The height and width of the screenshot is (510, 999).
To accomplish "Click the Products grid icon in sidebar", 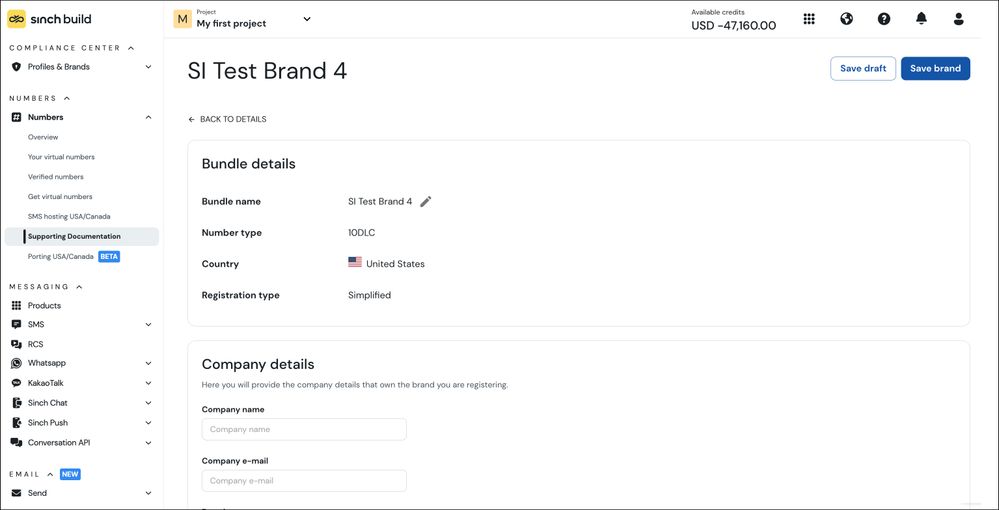I will (17, 305).
